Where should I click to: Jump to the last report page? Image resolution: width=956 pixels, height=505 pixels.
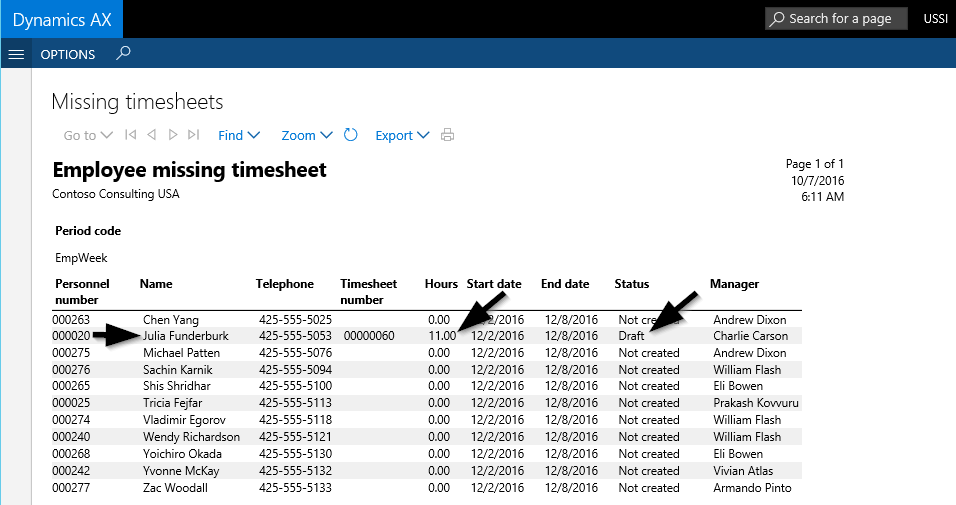[193, 135]
